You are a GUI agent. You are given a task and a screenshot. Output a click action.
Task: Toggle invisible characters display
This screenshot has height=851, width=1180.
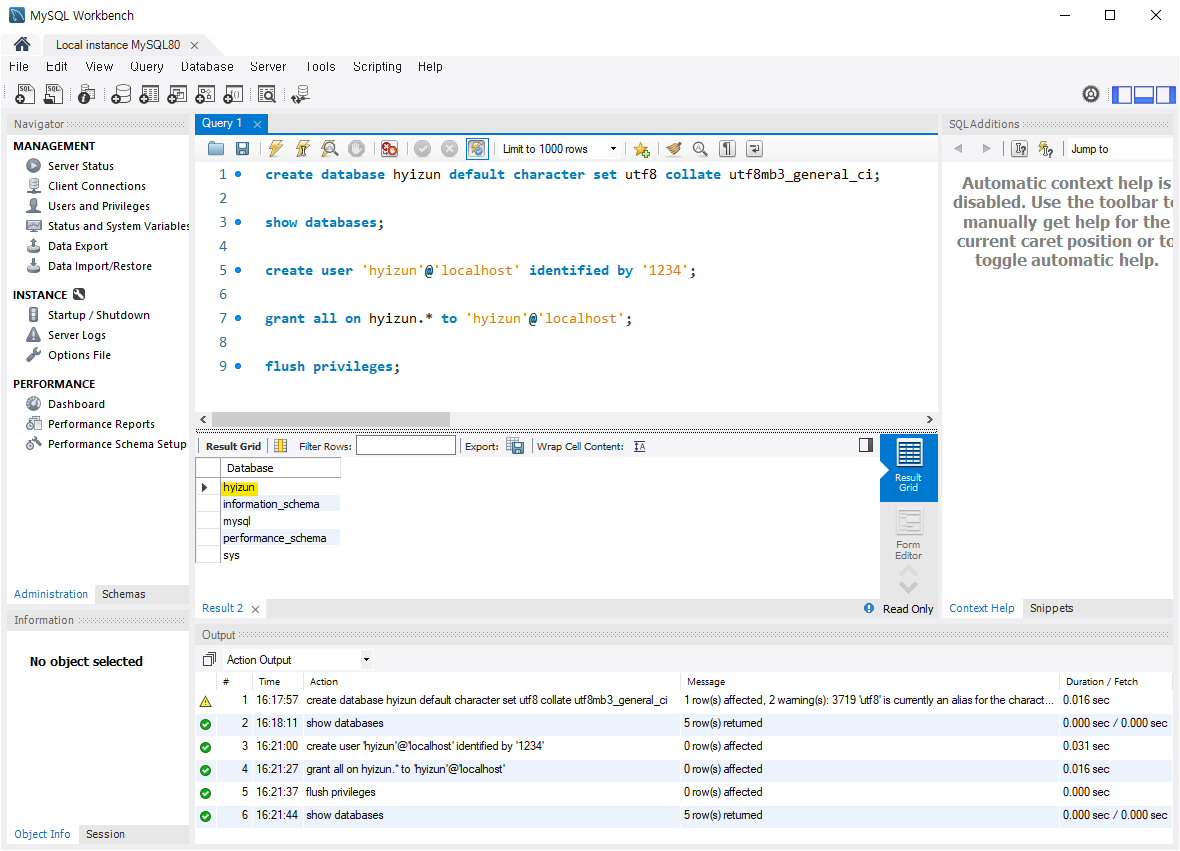(727, 149)
